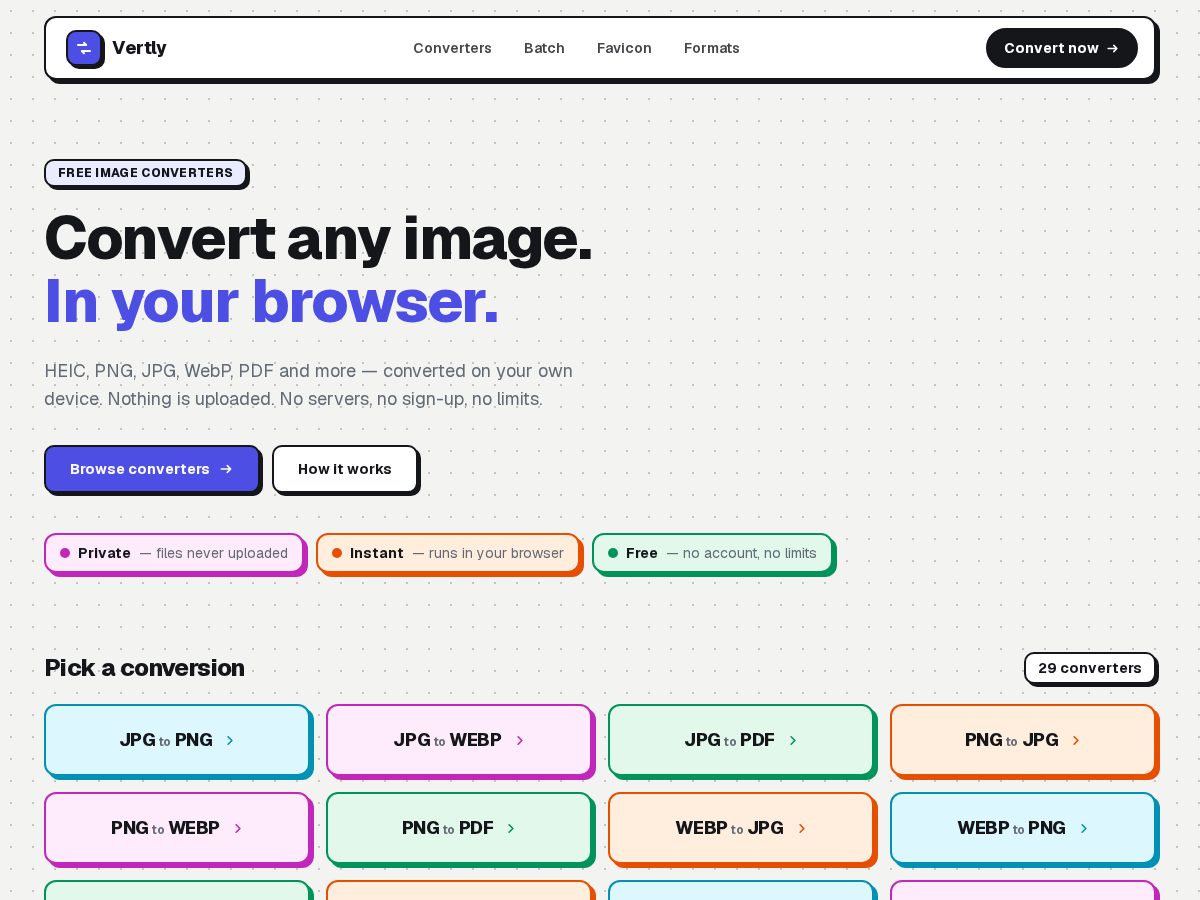
Task: Click the chevron on JPG to PDF
Action: [x=793, y=740]
